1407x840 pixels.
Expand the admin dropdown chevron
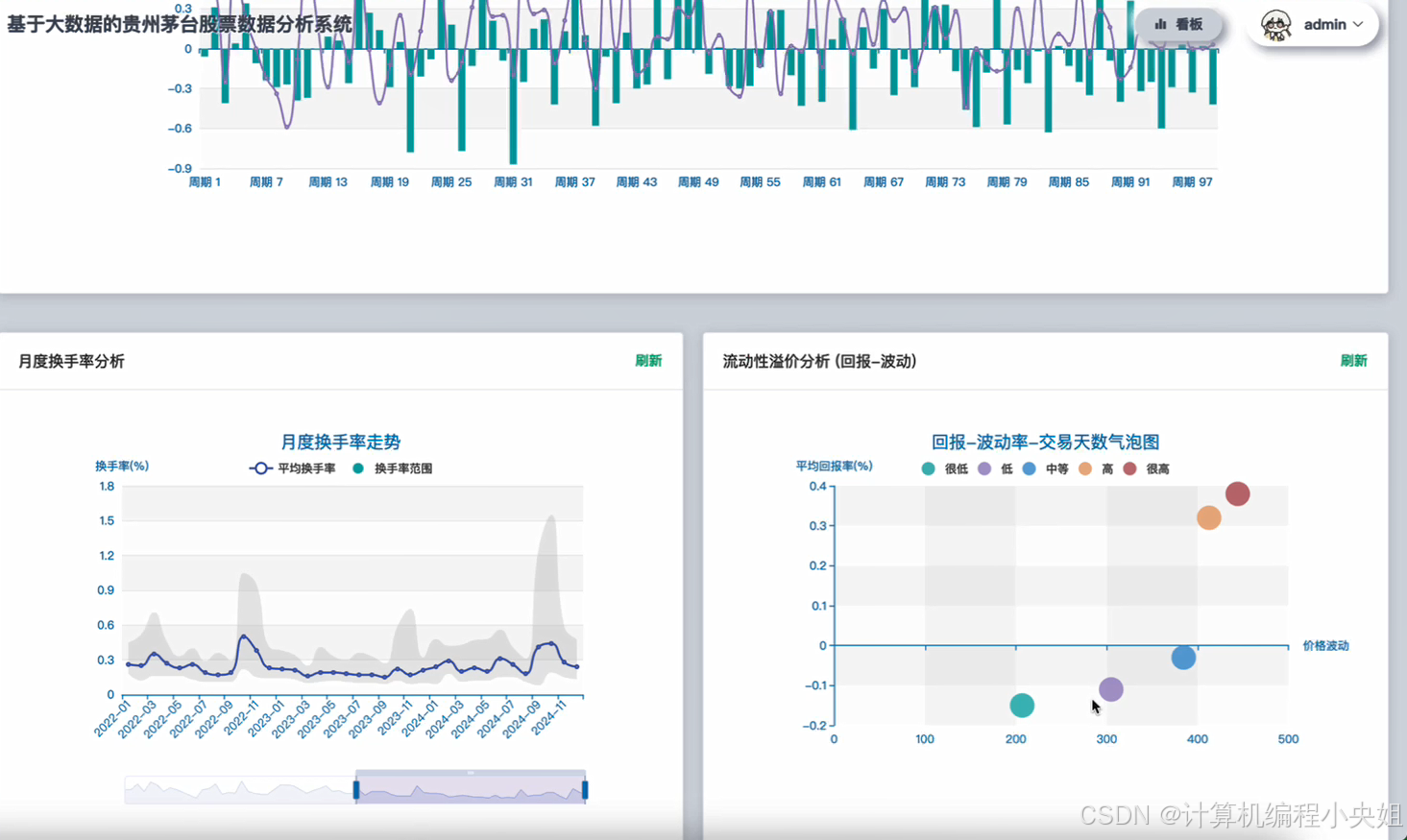[1358, 24]
